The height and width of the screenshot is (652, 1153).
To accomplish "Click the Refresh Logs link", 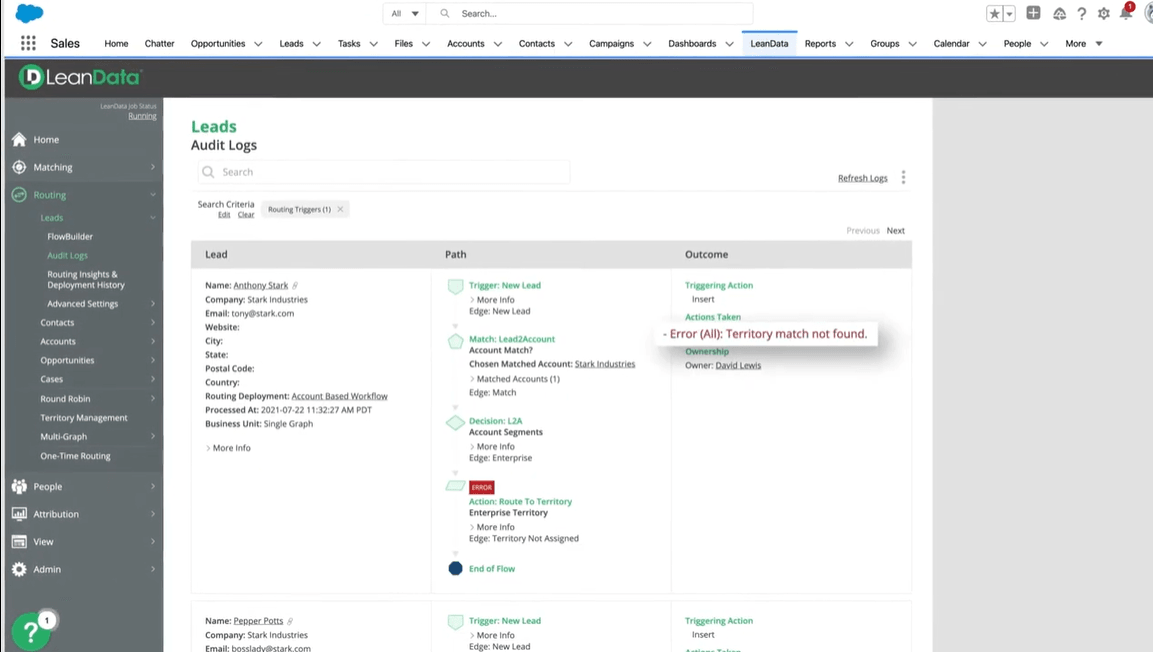I will (x=863, y=178).
